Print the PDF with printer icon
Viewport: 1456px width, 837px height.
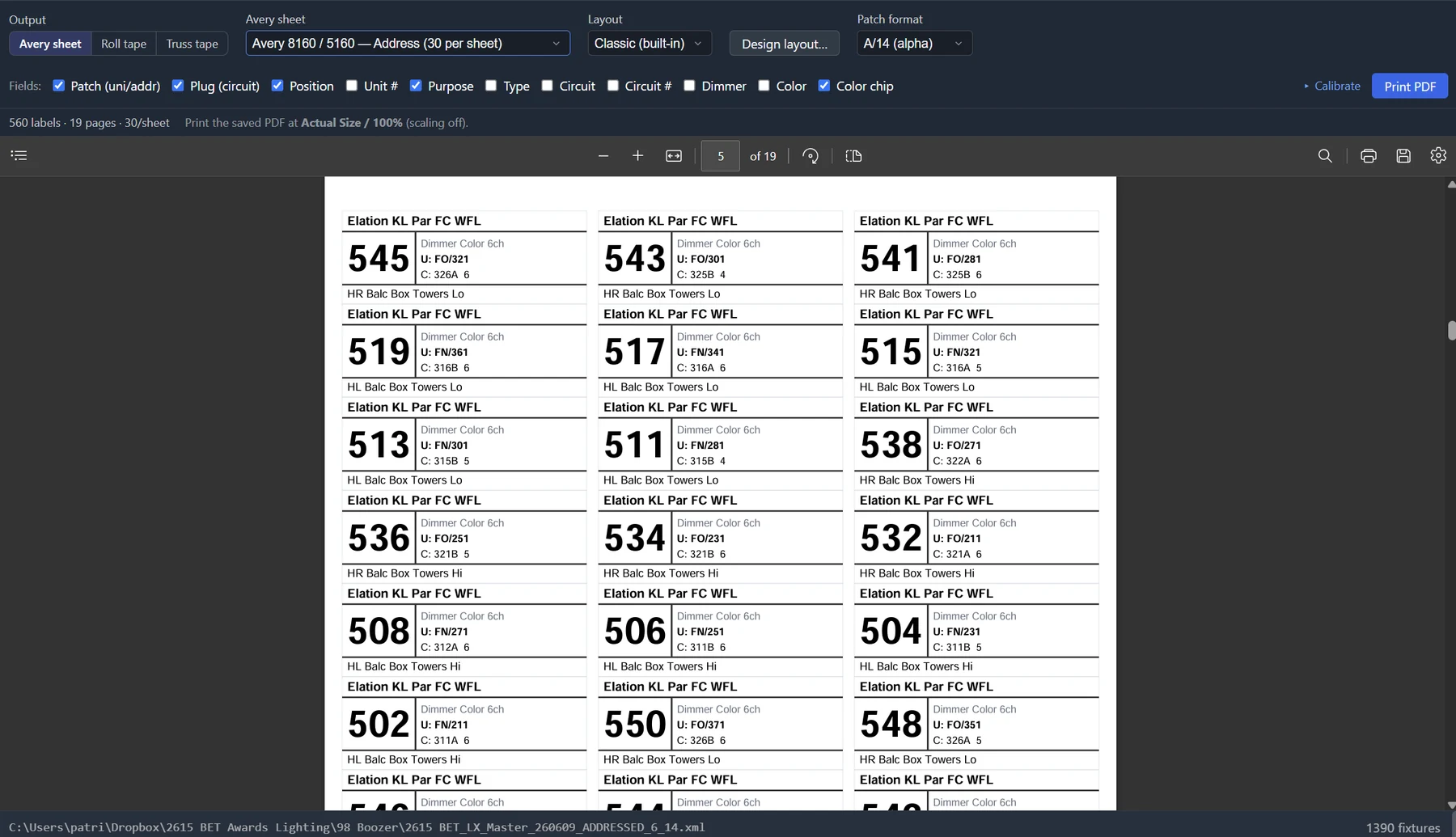tap(1369, 156)
